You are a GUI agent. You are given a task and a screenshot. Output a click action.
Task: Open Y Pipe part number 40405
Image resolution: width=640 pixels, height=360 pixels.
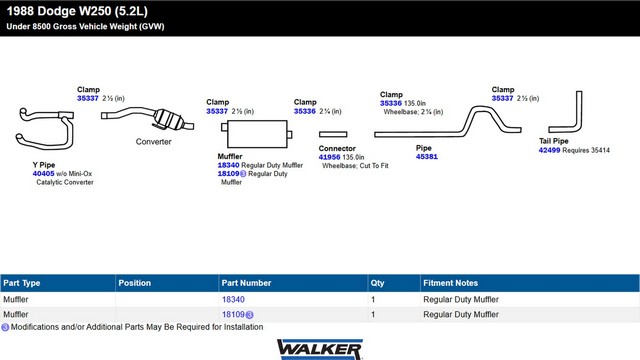(43, 173)
